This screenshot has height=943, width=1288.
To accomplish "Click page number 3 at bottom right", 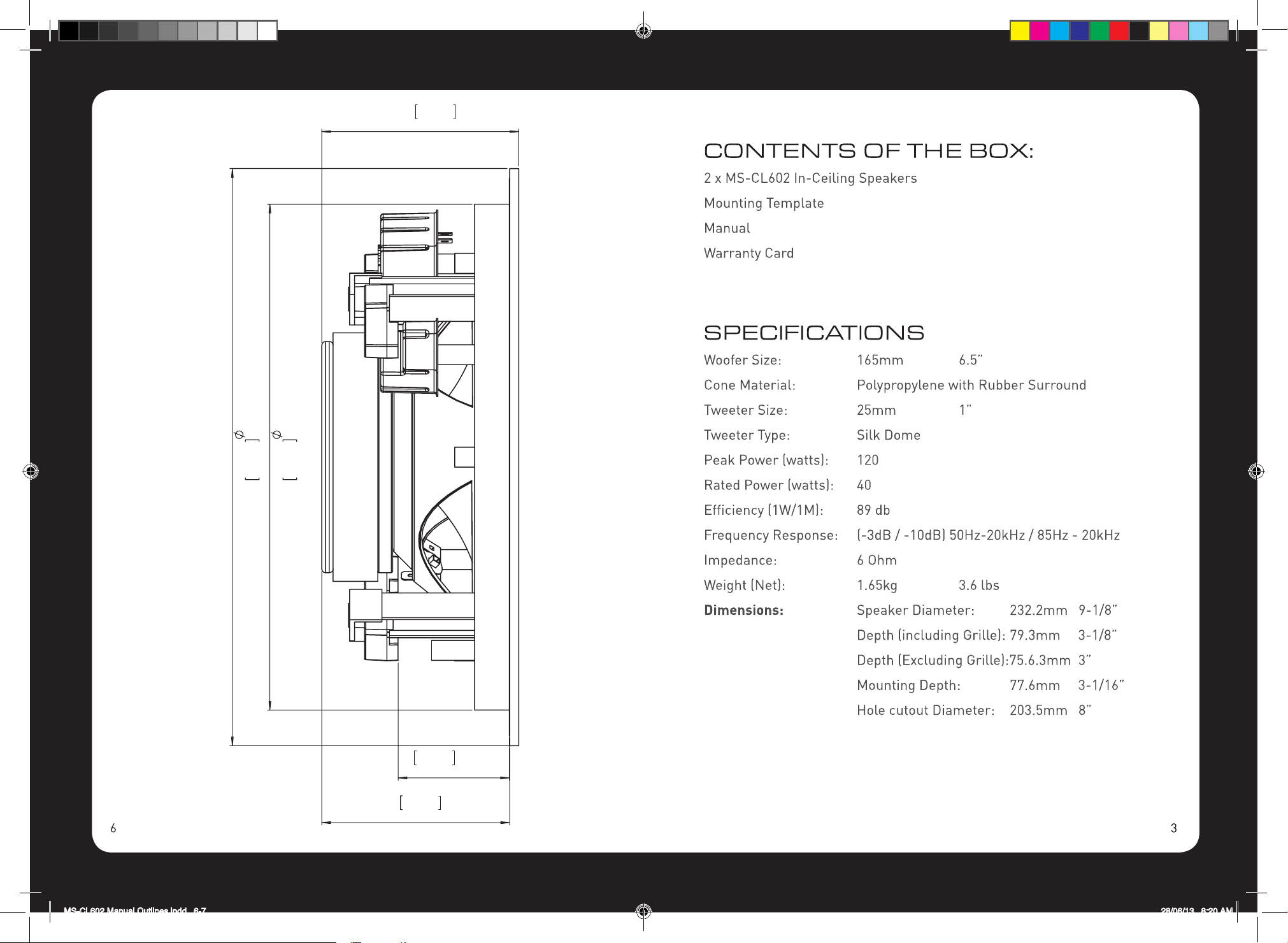I will pyautogui.click(x=1173, y=828).
